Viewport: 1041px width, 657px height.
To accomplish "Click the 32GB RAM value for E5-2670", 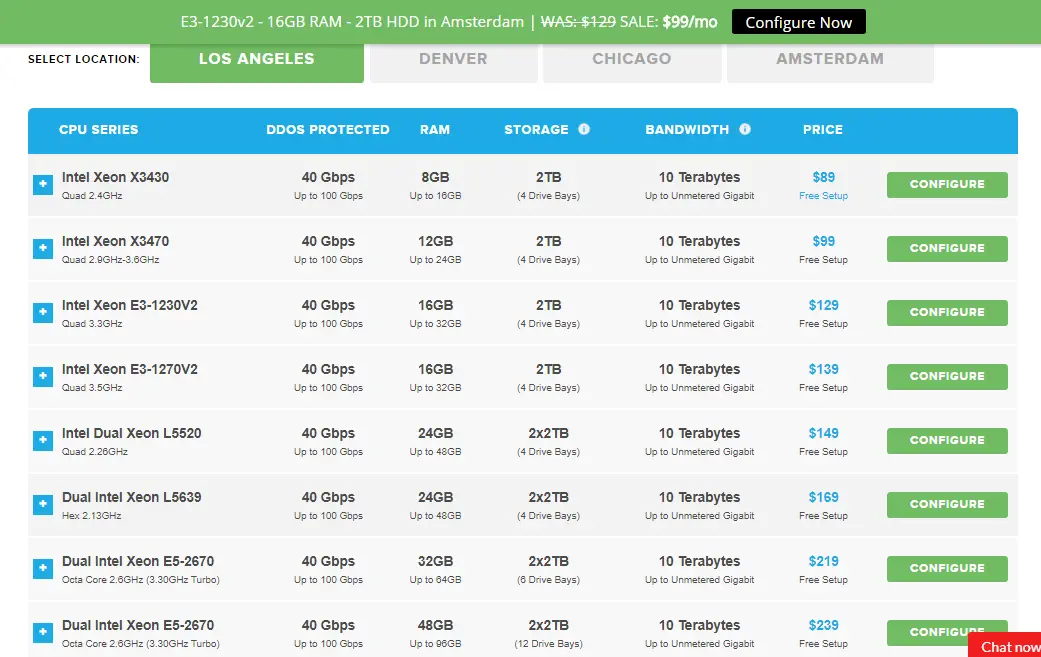I will pos(436,561).
